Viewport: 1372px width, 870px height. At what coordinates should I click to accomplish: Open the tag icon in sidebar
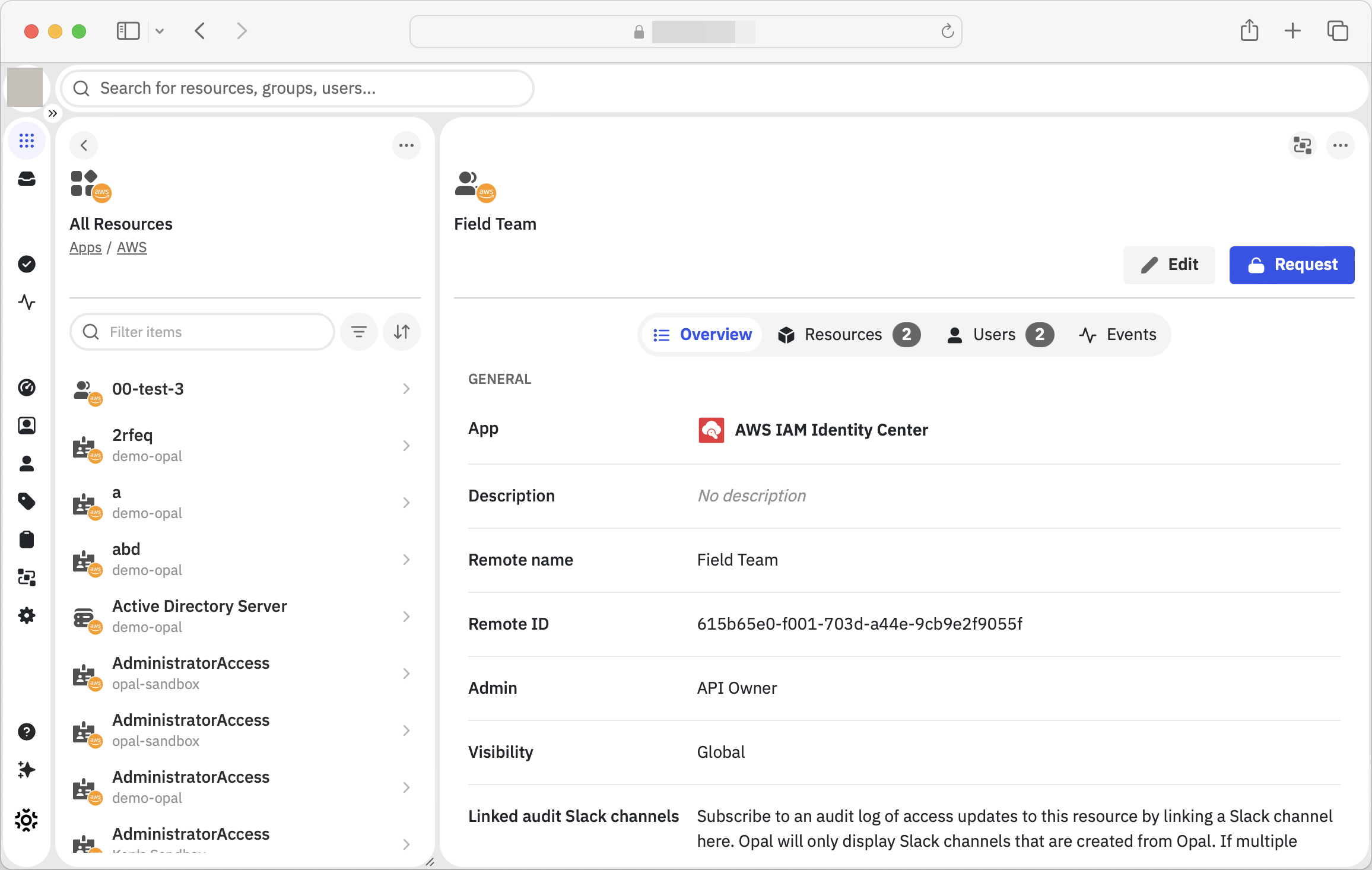[x=27, y=501]
